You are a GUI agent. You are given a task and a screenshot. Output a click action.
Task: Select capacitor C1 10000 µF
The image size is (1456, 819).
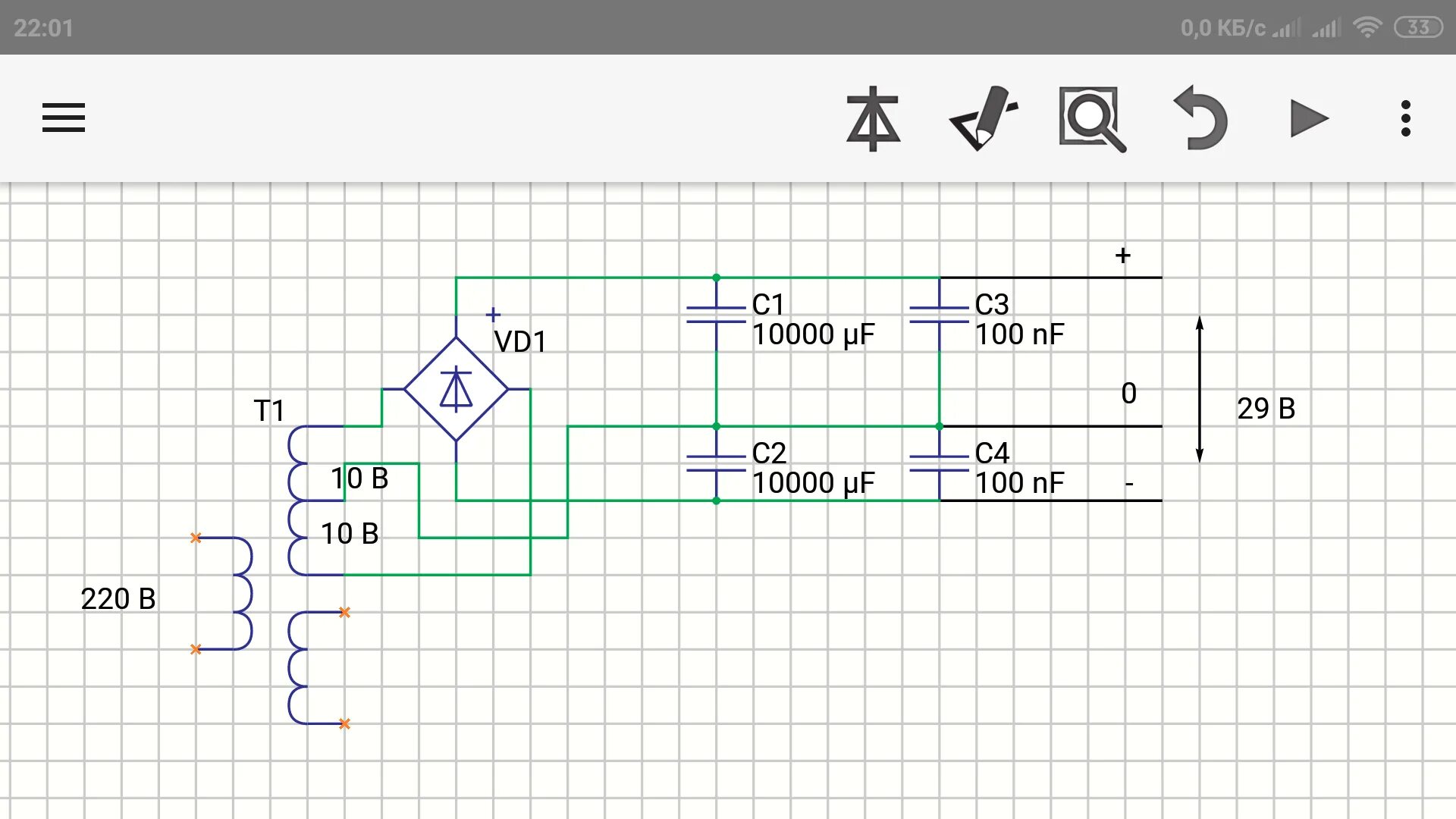tap(716, 315)
